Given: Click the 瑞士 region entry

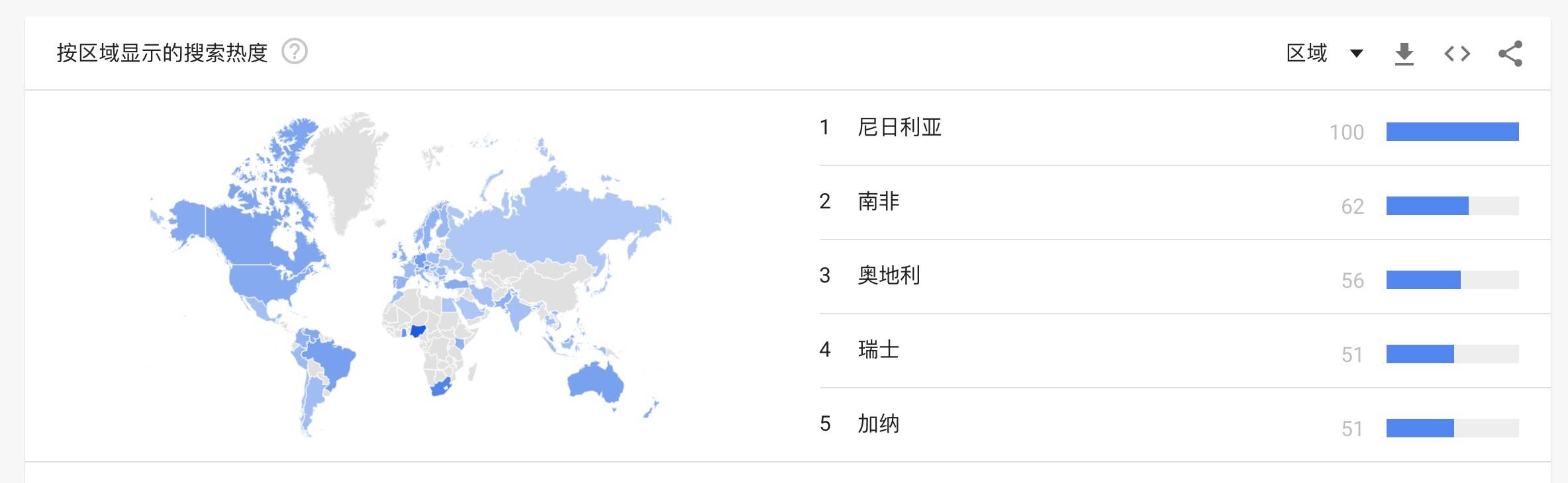Looking at the screenshot, I should click(878, 349).
